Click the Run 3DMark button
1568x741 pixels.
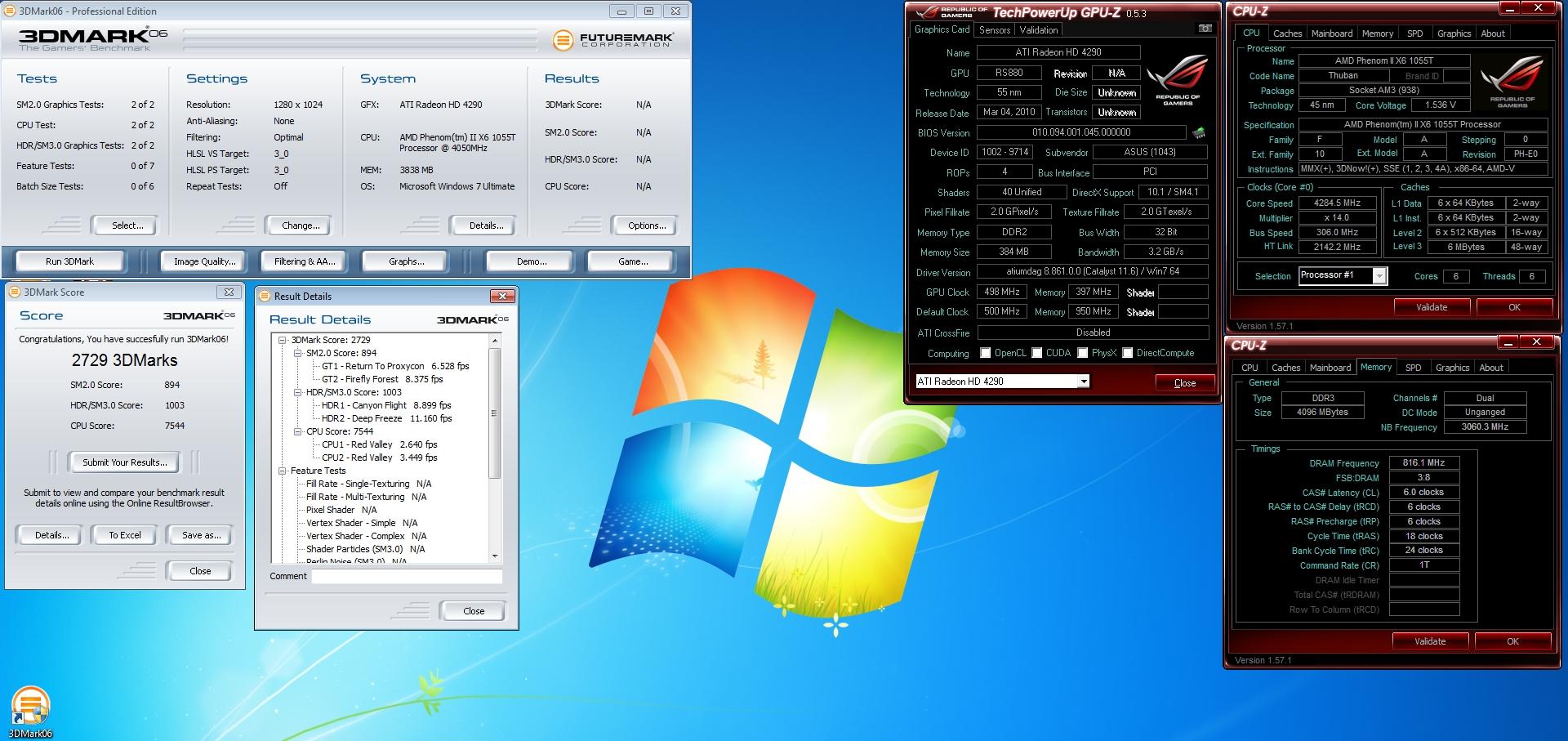coord(69,261)
